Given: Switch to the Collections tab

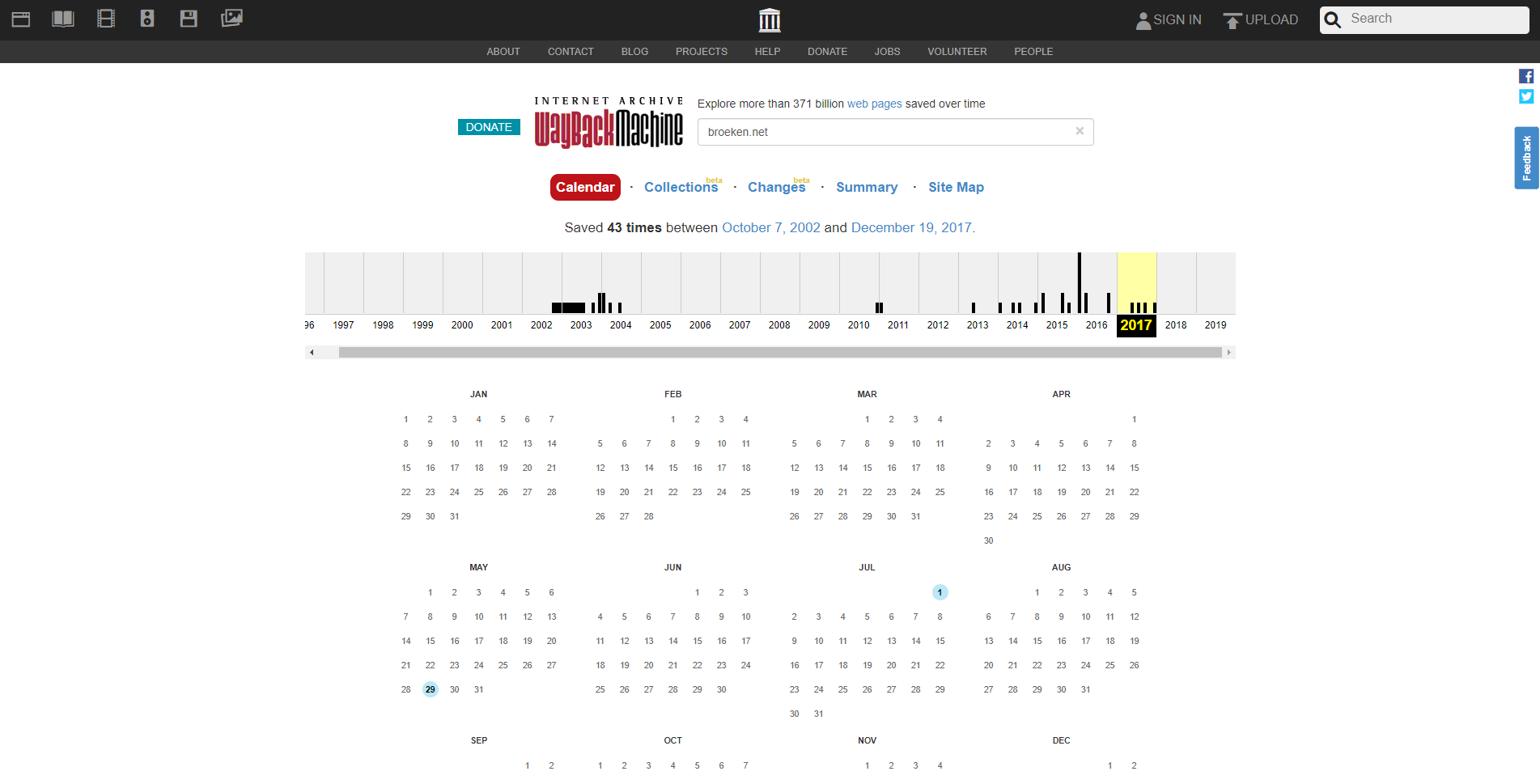Looking at the screenshot, I should (x=681, y=187).
